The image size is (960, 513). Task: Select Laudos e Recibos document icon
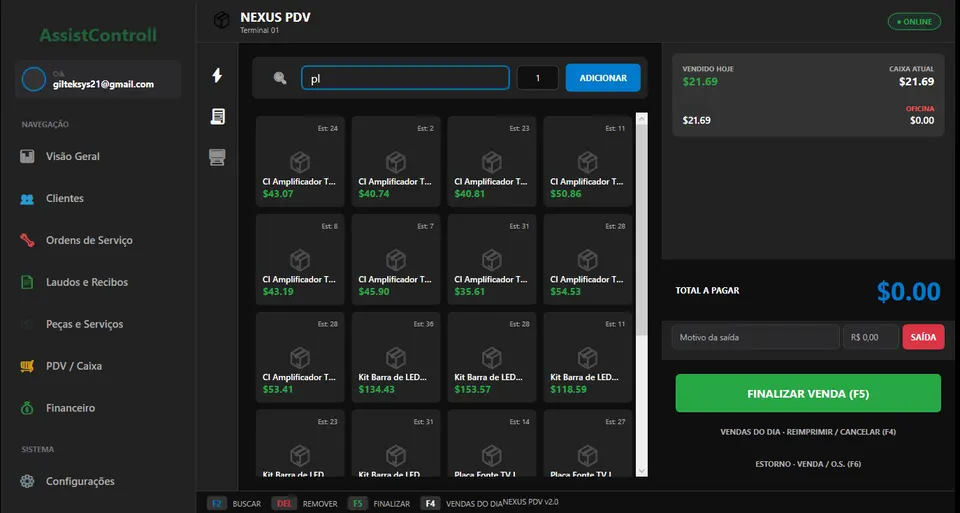(x=27, y=282)
